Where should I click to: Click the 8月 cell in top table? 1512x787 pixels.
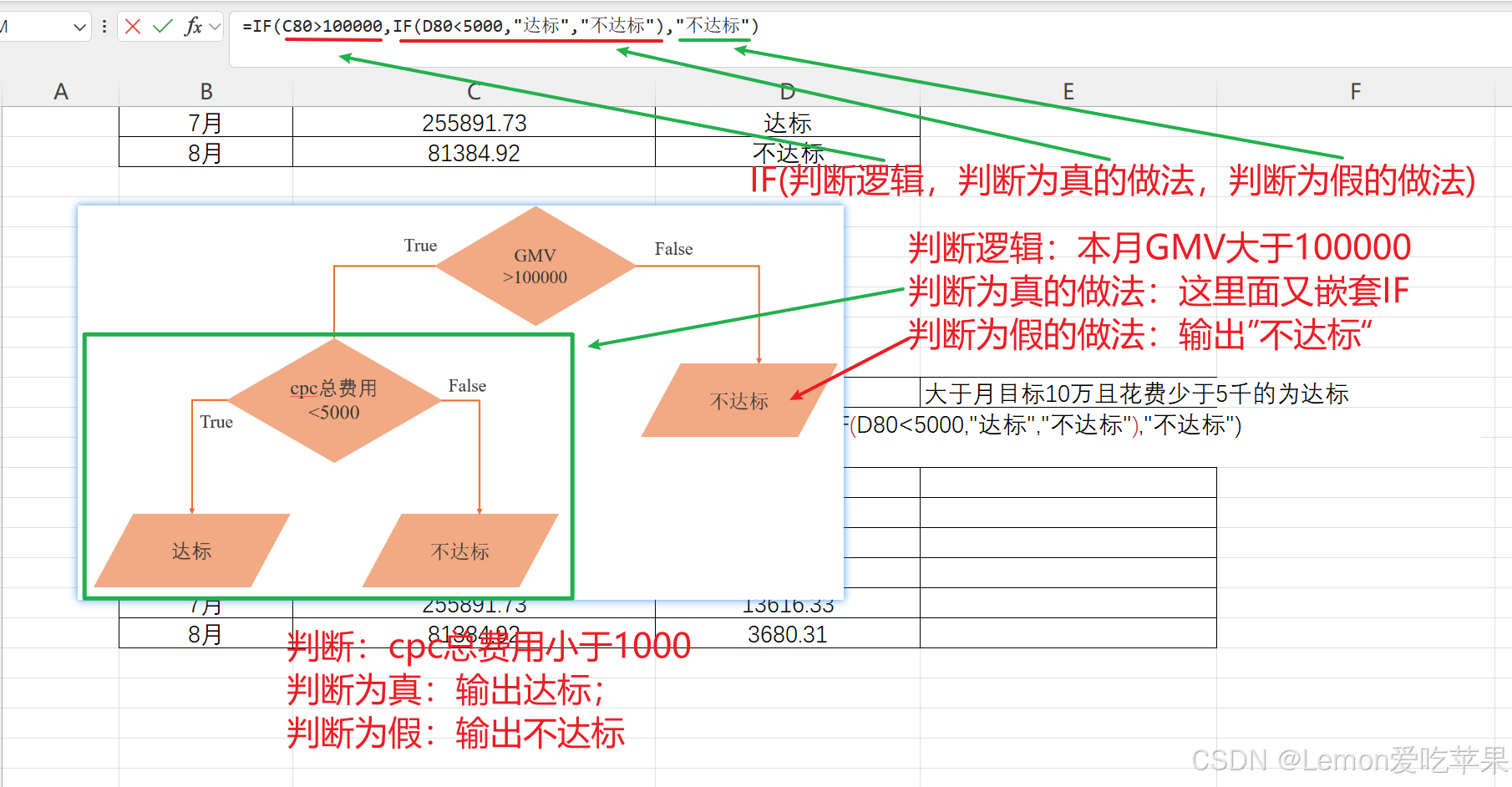[x=206, y=152]
